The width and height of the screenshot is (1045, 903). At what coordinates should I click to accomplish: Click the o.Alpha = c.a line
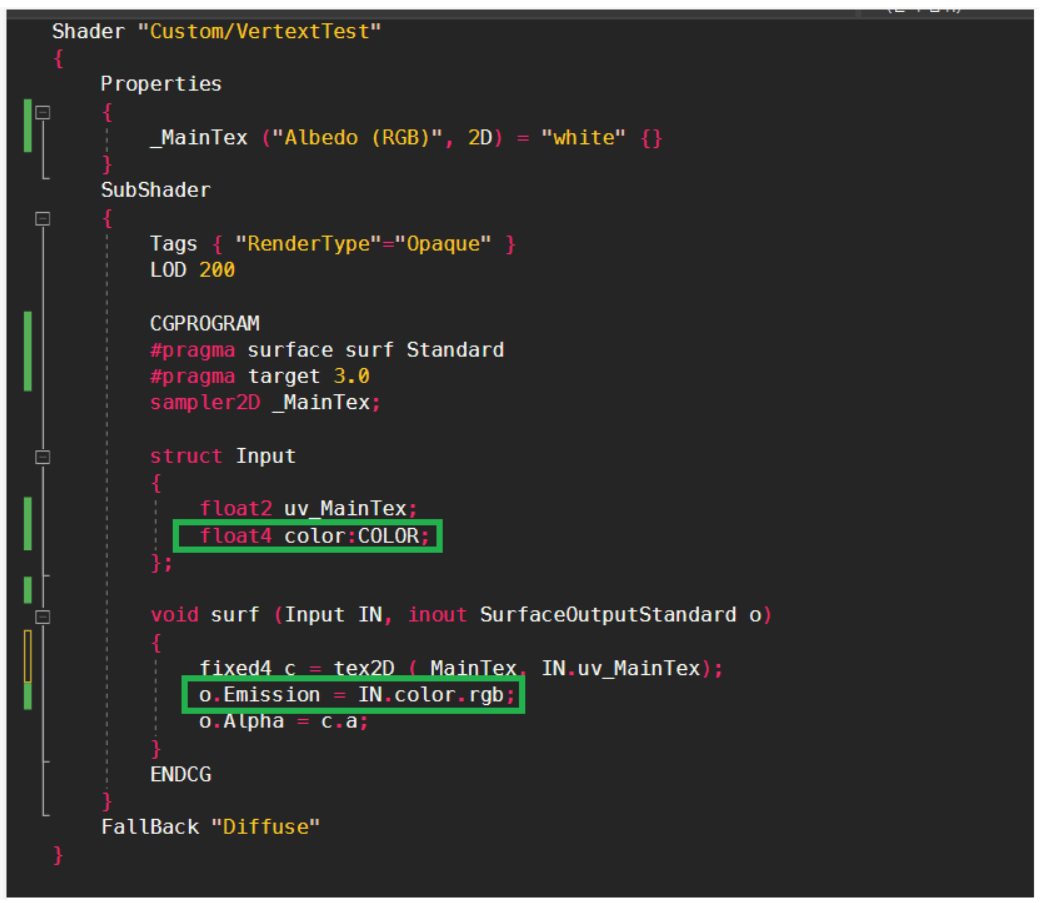284,722
